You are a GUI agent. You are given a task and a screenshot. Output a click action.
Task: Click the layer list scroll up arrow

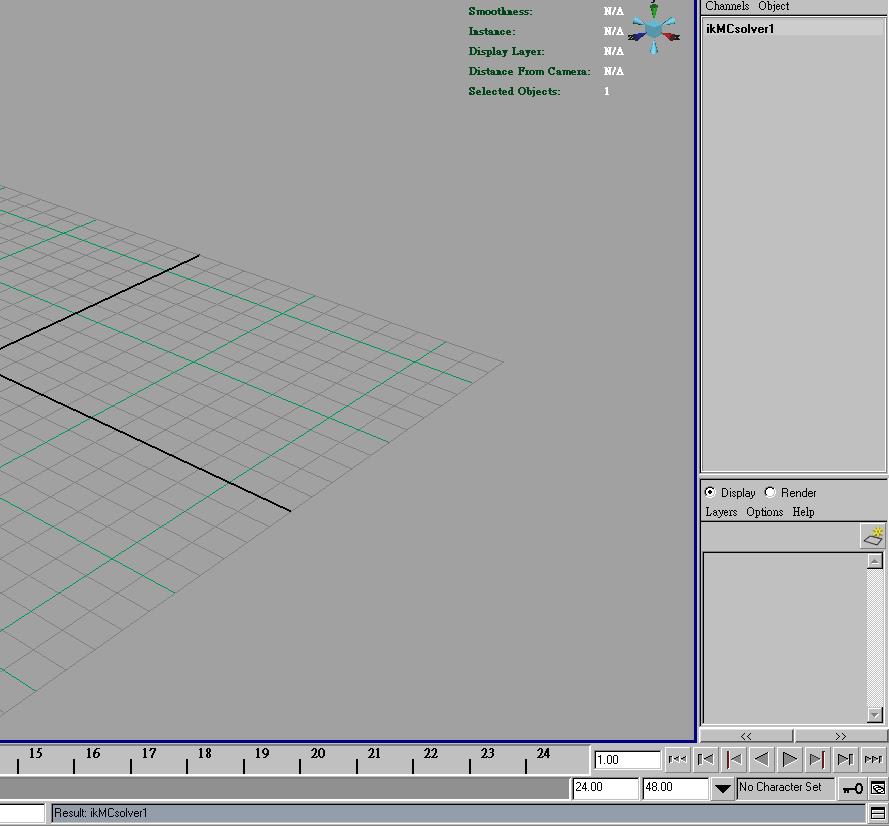coord(875,561)
